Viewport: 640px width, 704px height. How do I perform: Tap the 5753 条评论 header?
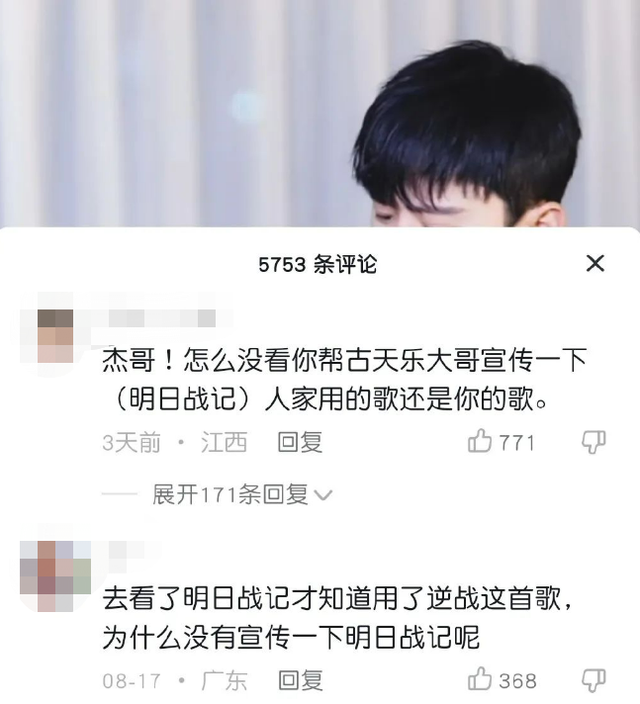point(318,264)
